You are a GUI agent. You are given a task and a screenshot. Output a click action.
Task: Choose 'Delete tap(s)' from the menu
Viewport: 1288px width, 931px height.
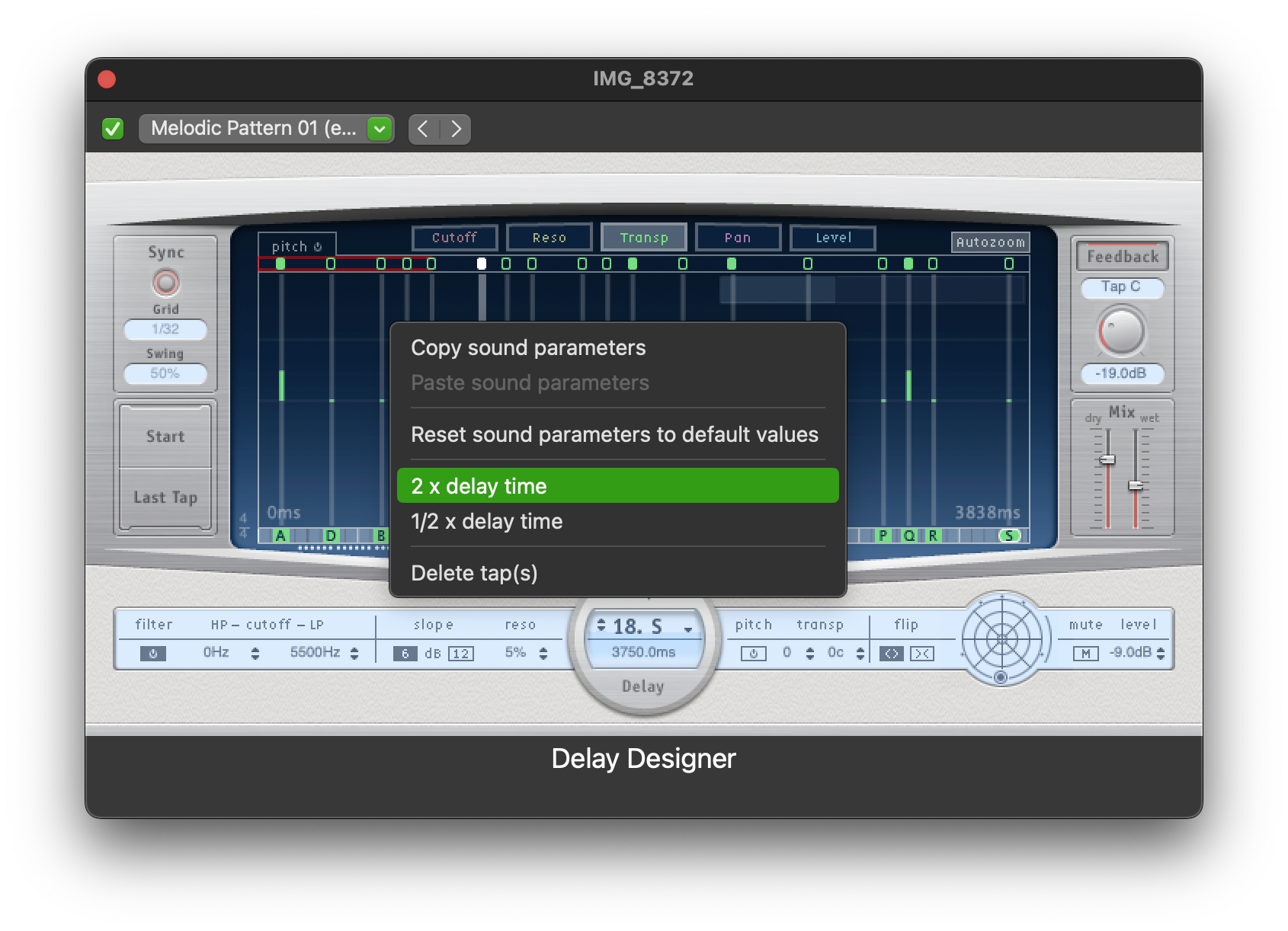pyautogui.click(x=617, y=573)
